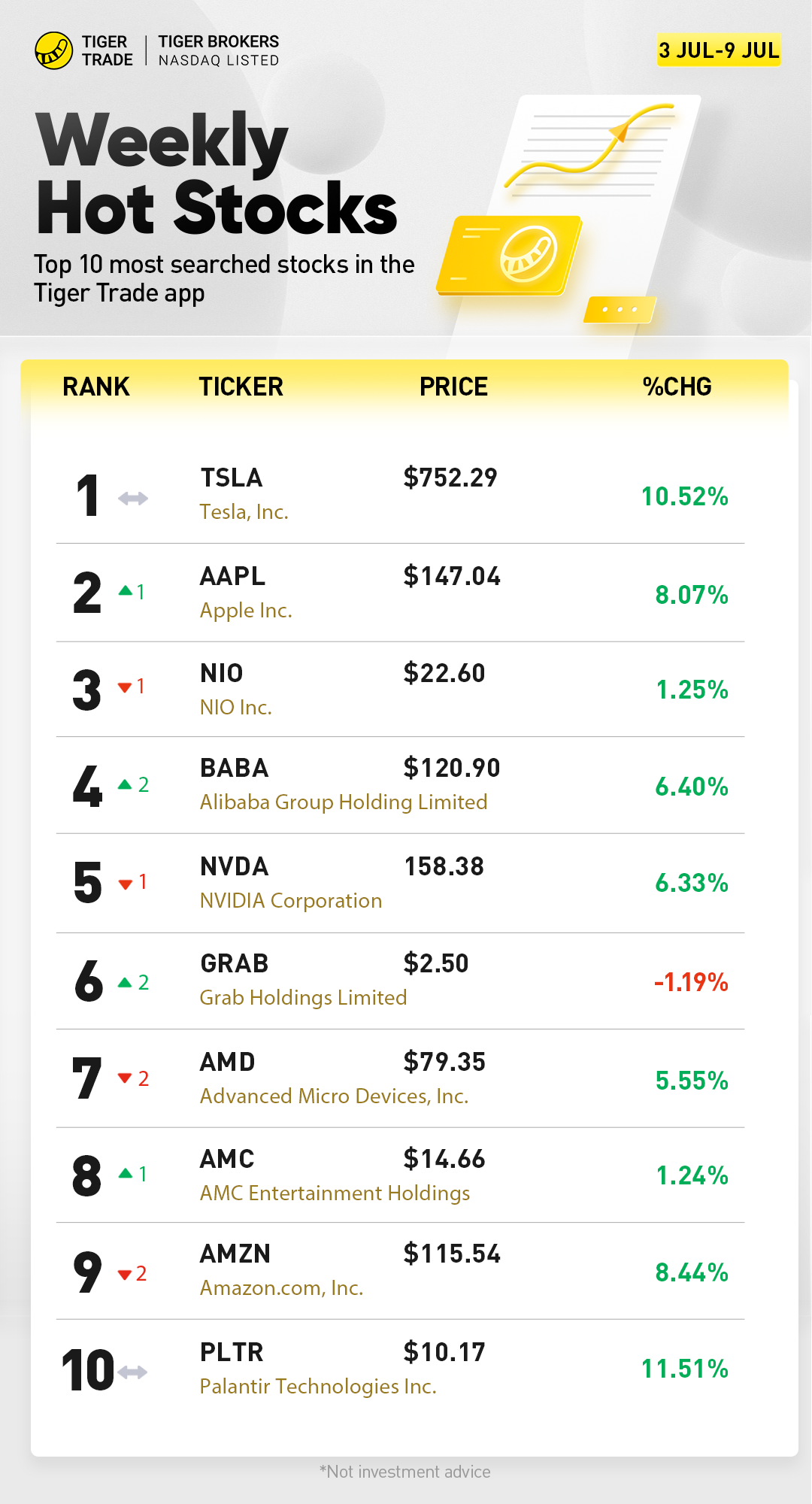Open the Grab Holdings Limited name

coord(303,998)
